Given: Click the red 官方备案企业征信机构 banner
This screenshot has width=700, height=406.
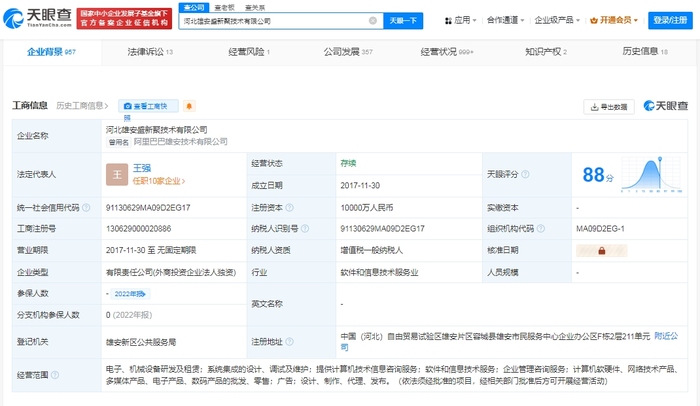Looking at the screenshot, I should [124, 18].
